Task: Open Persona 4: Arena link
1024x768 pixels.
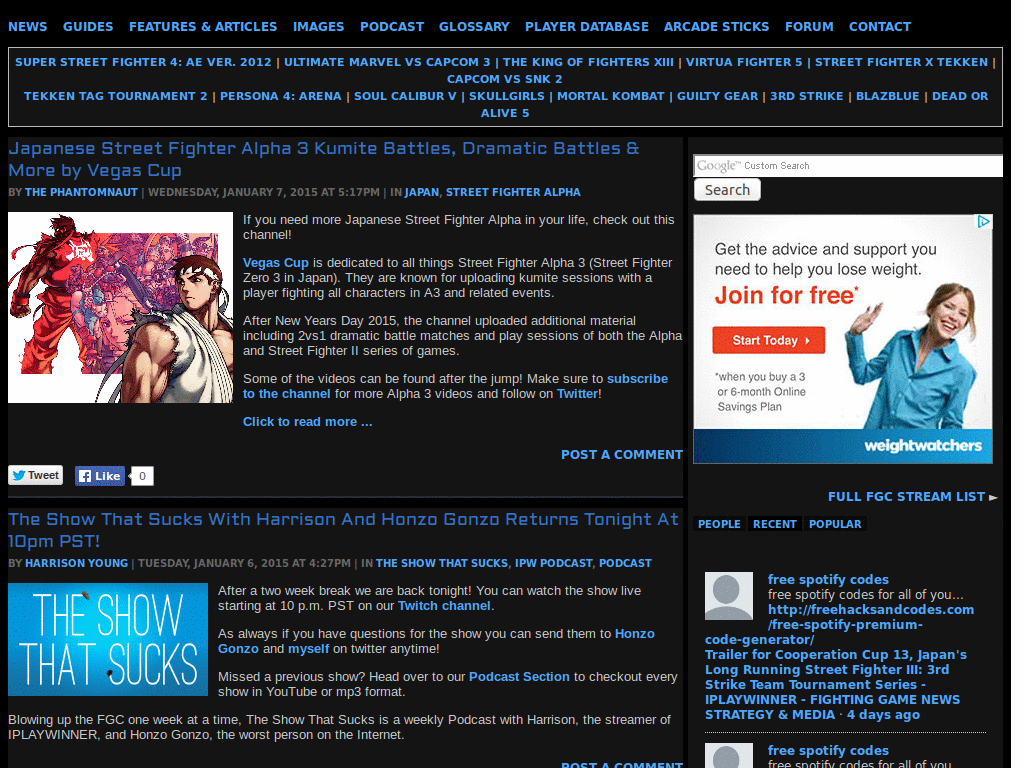Action: 281,96
